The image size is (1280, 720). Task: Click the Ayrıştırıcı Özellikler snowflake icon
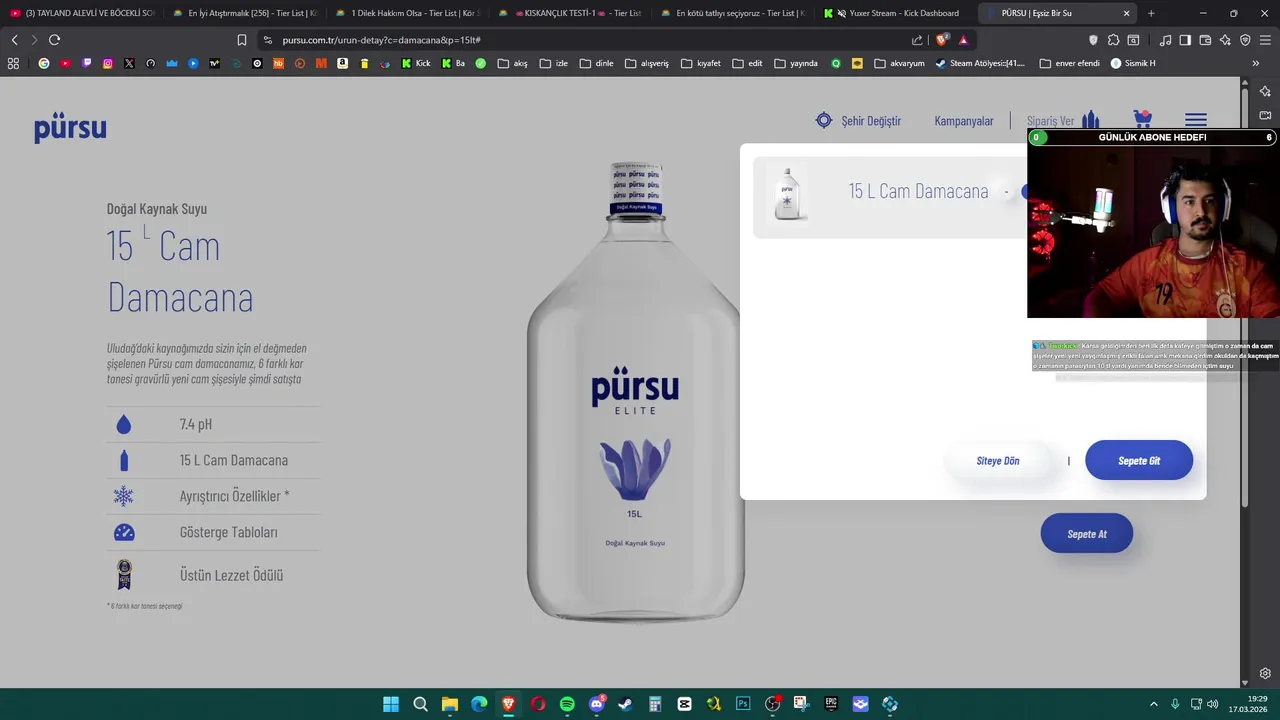pyautogui.click(x=123, y=496)
